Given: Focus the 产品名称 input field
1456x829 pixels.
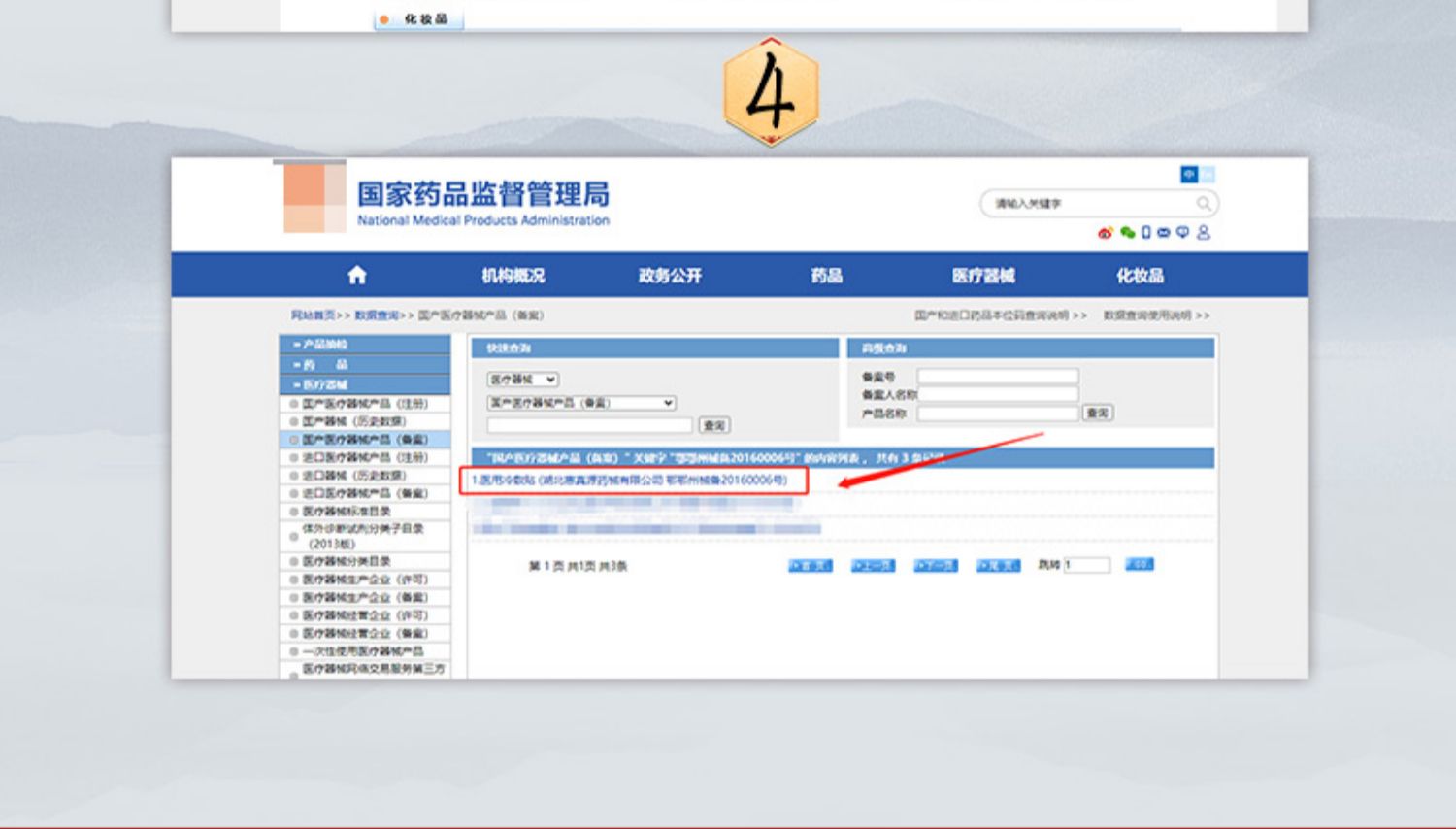Looking at the screenshot, I should 998,414.
